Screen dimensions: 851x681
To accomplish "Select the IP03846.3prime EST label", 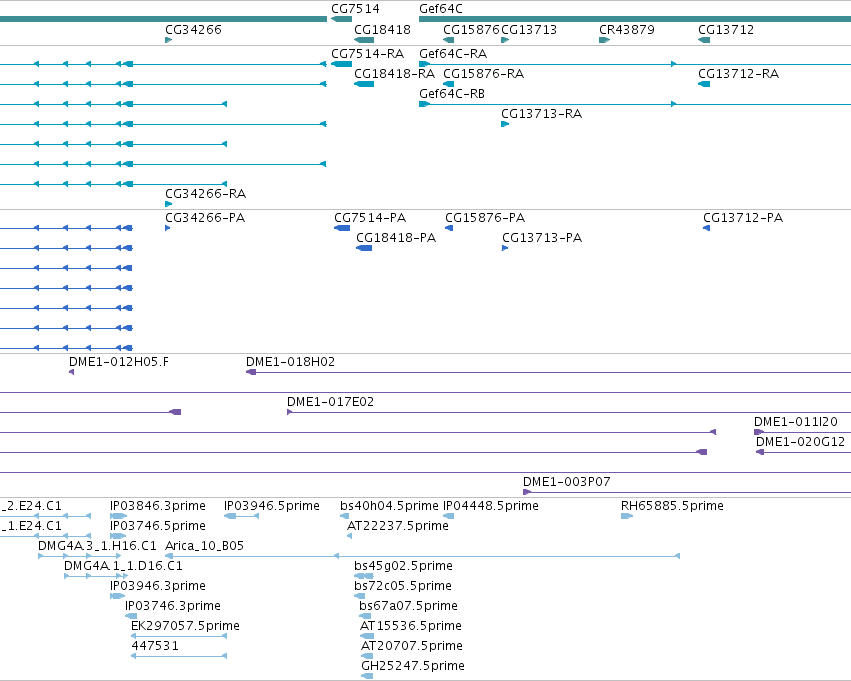I will click(158, 506).
